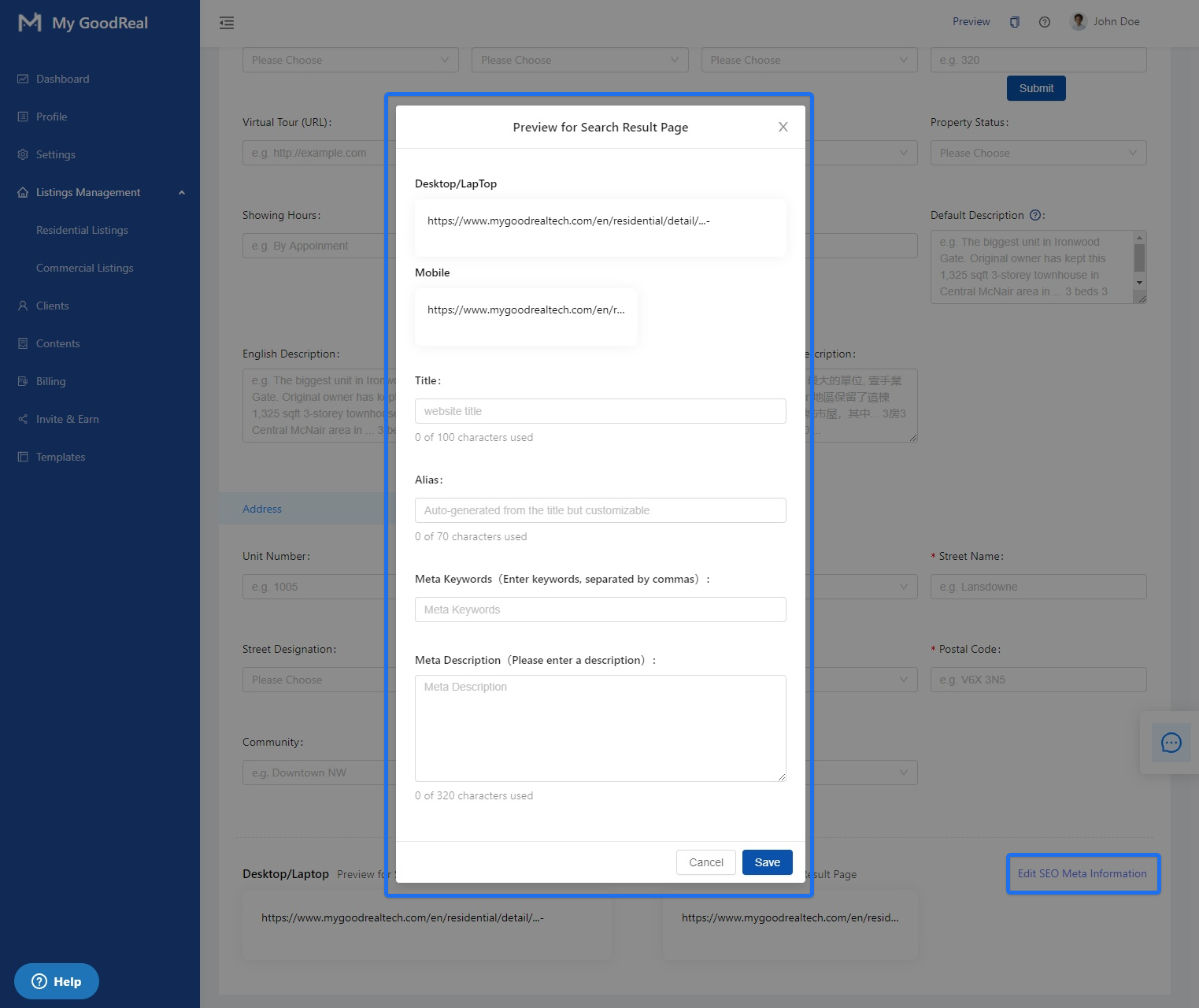Open the Property Status dropdown
Screen dimensions: 1199x1008
(1038, 153)
